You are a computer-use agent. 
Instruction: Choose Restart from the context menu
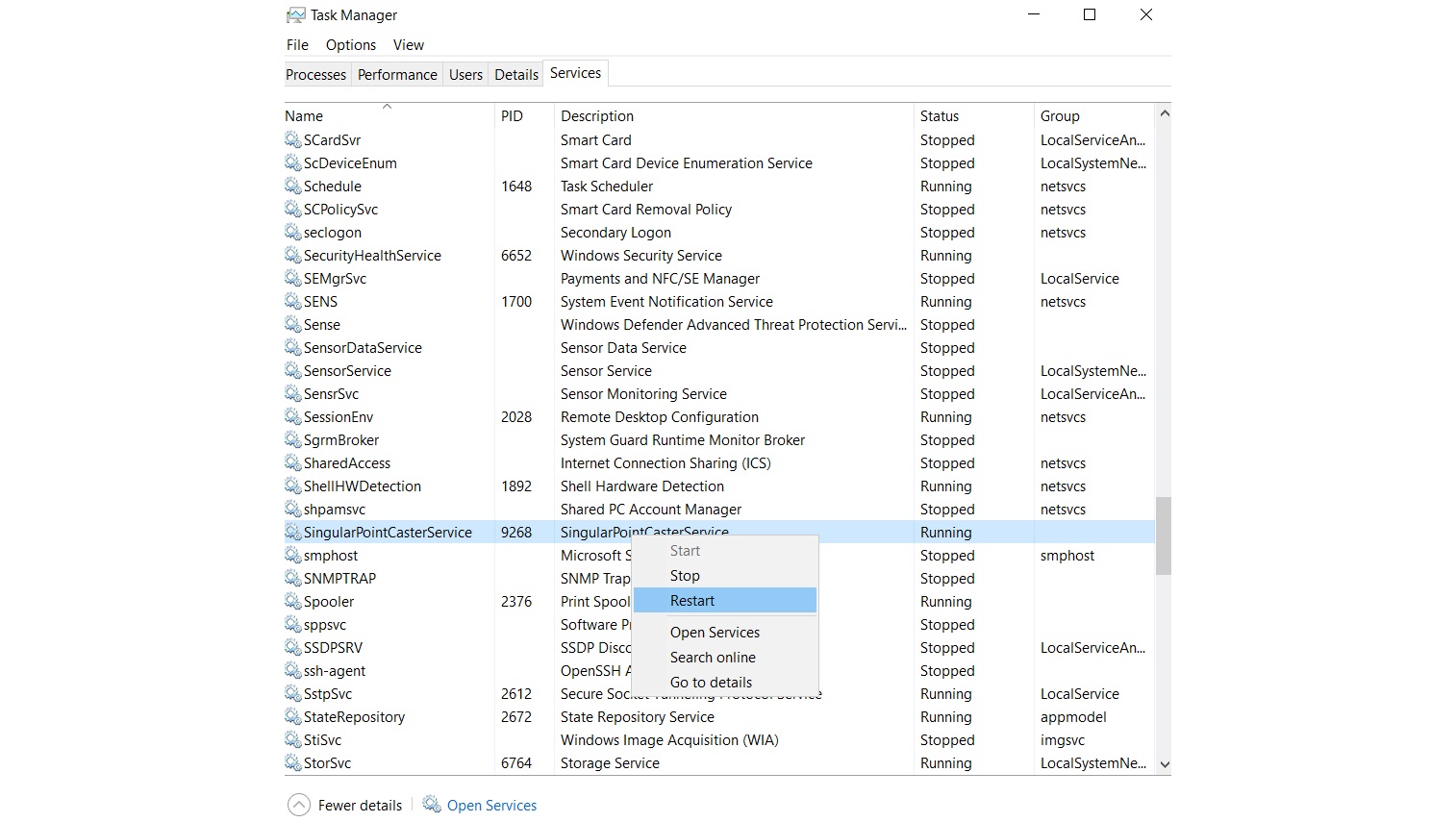coord(692,601)
